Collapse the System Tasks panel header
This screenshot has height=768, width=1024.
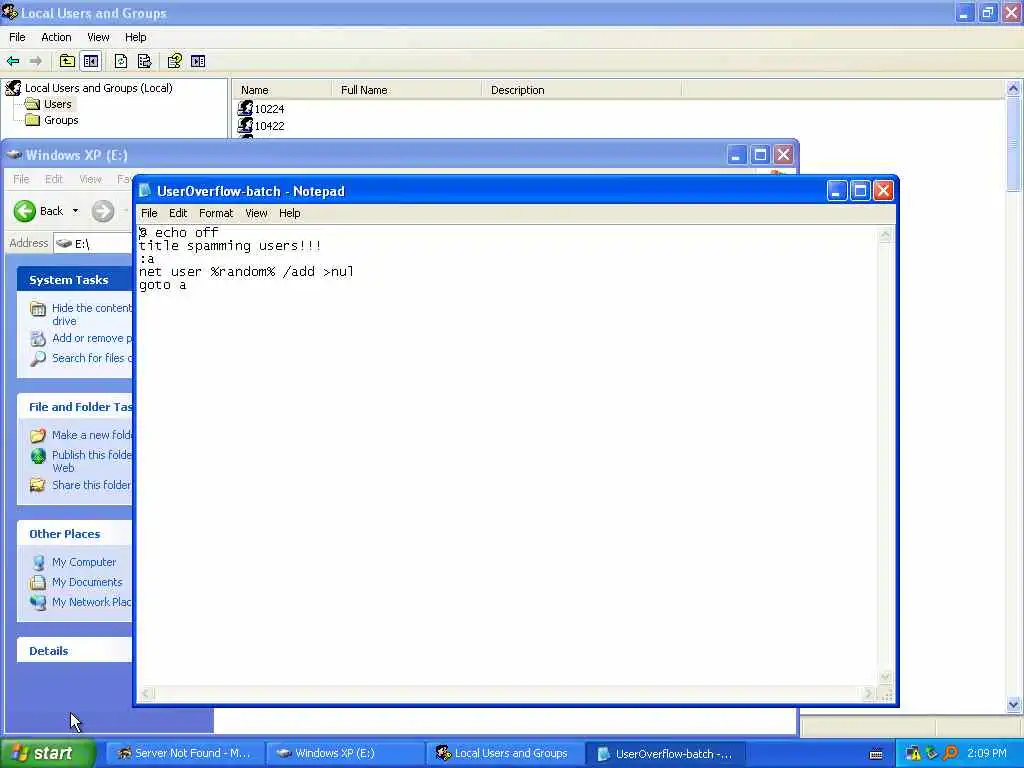tap(75, 280)
